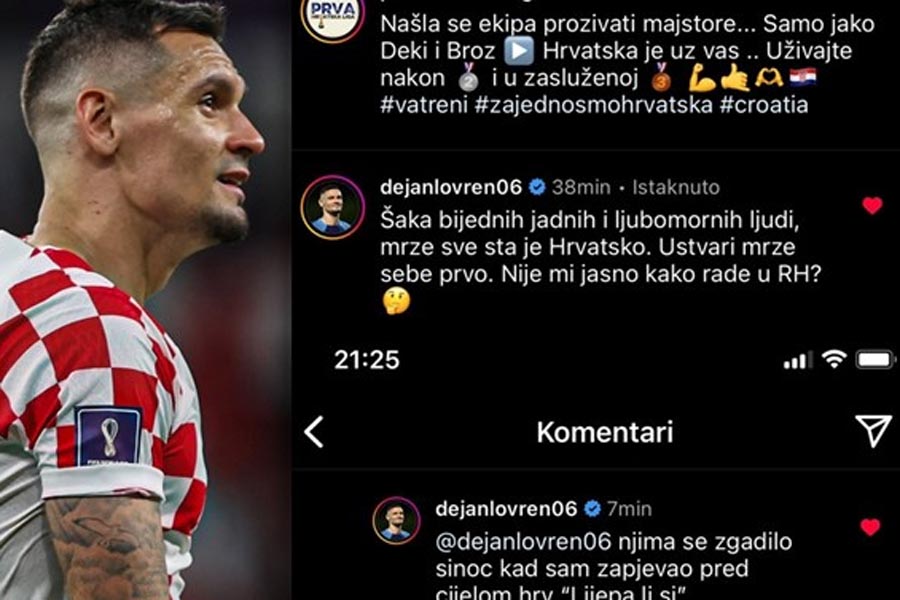
Task: Click the dejanlovren06 username, 38min comment
Action: click(x=451, y=187)
